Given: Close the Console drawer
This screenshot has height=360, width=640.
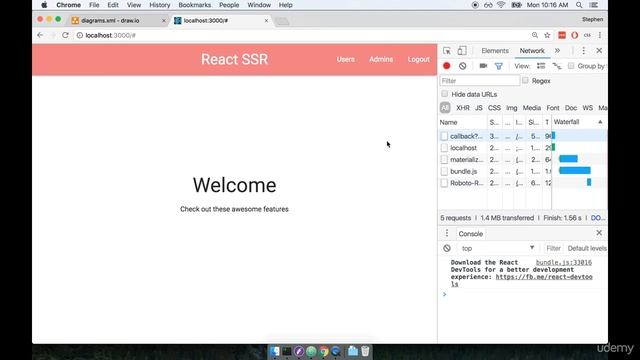Looking at the screenshot, I should point(599,233).
